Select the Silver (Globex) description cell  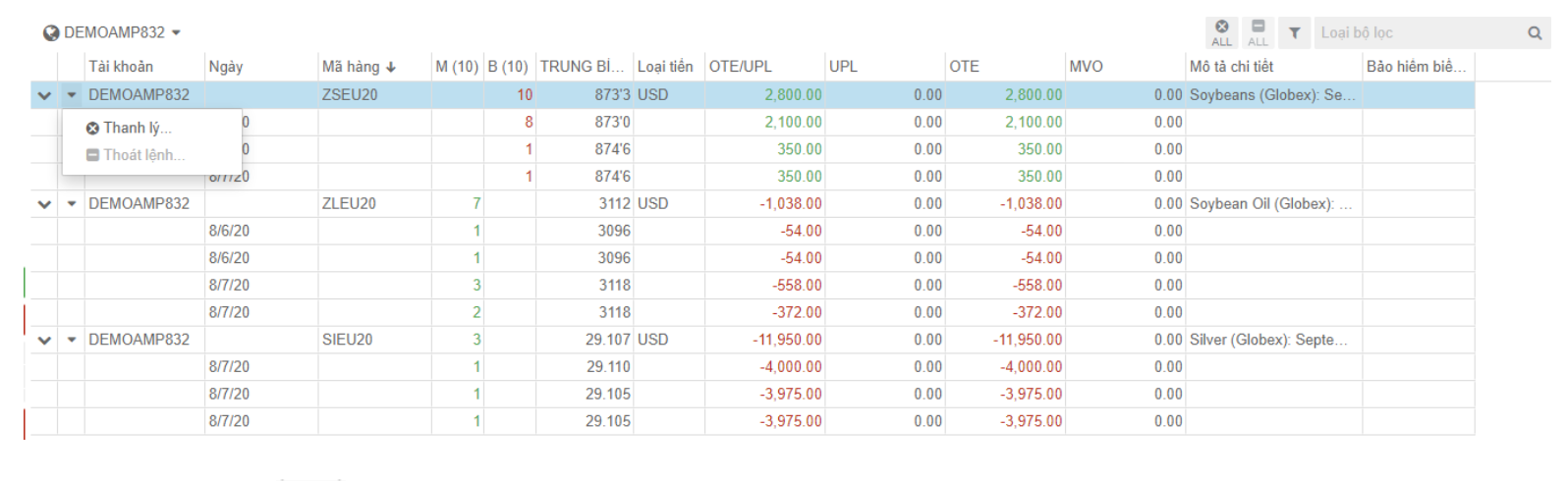[1269, 340]
